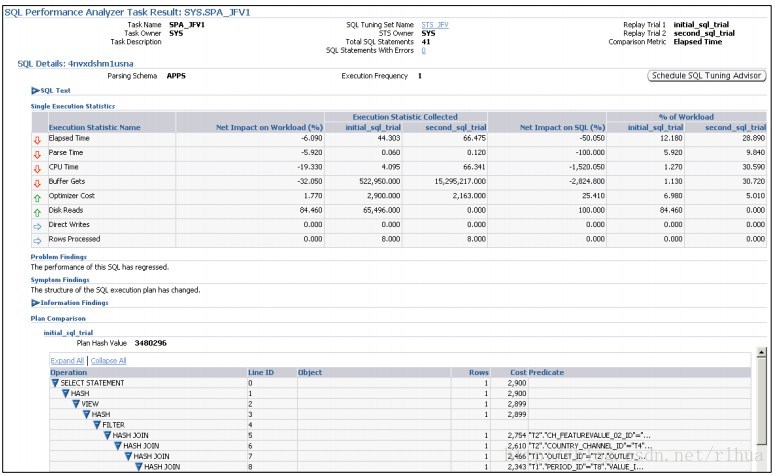Click the blue right arrow for Direct Writes
The width and height of the screenshot is (775, 475).
[37, 227]
